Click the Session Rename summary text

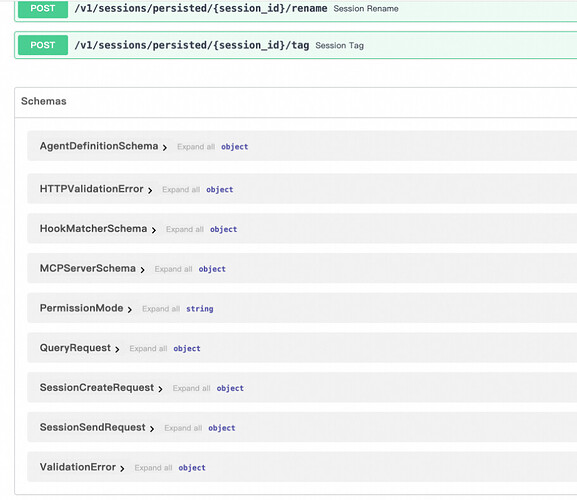366,8
